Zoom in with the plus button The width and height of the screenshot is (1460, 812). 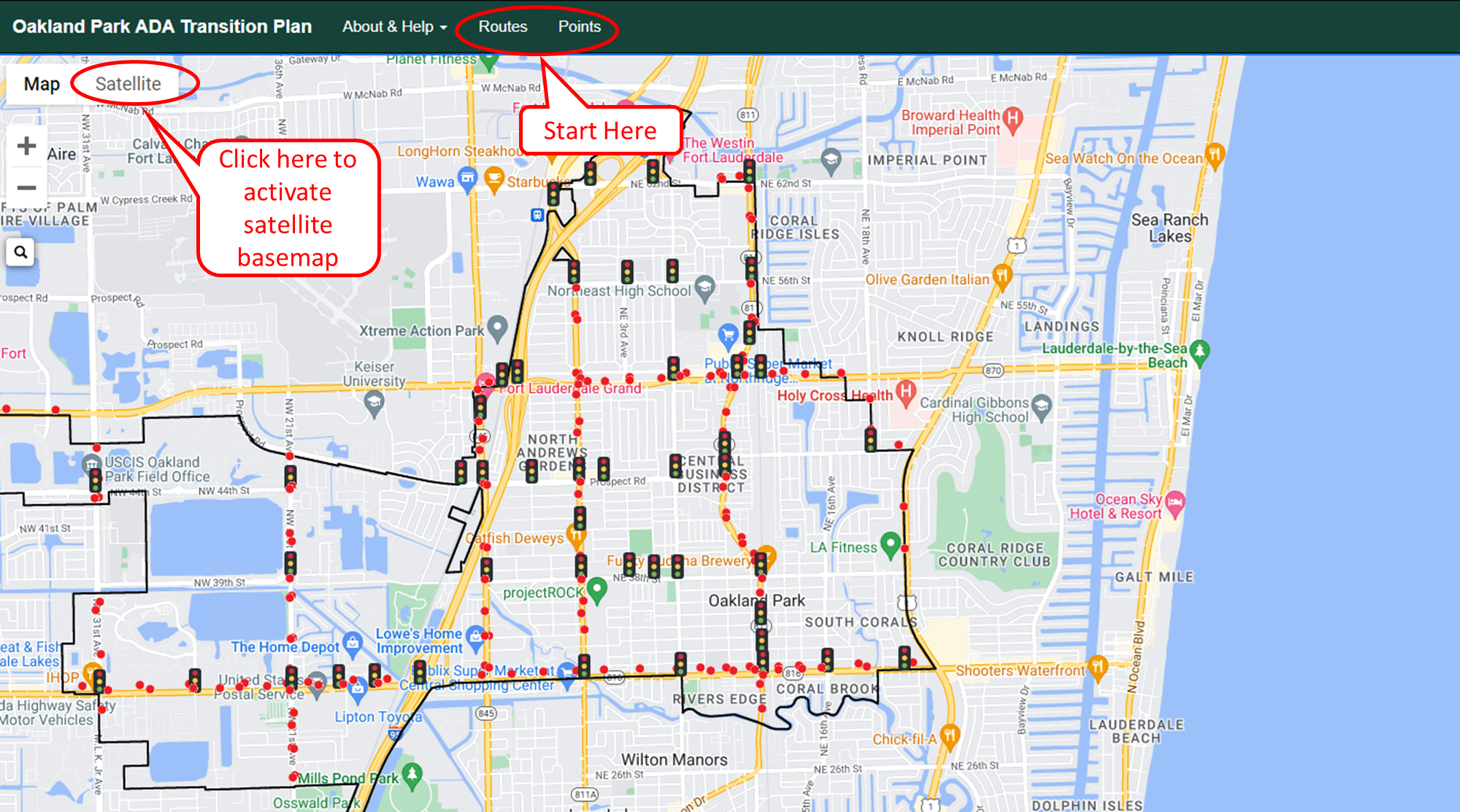[x=27, y=146]
